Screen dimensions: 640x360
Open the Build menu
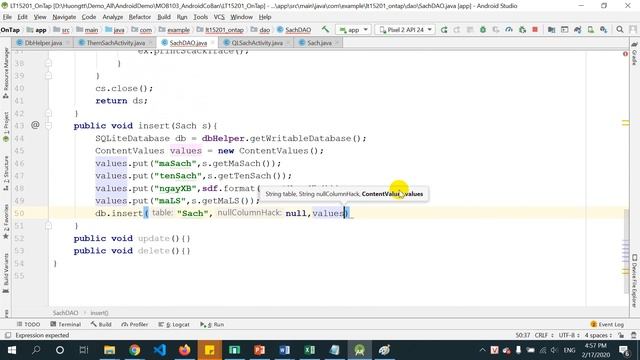(x=164, y=17)
